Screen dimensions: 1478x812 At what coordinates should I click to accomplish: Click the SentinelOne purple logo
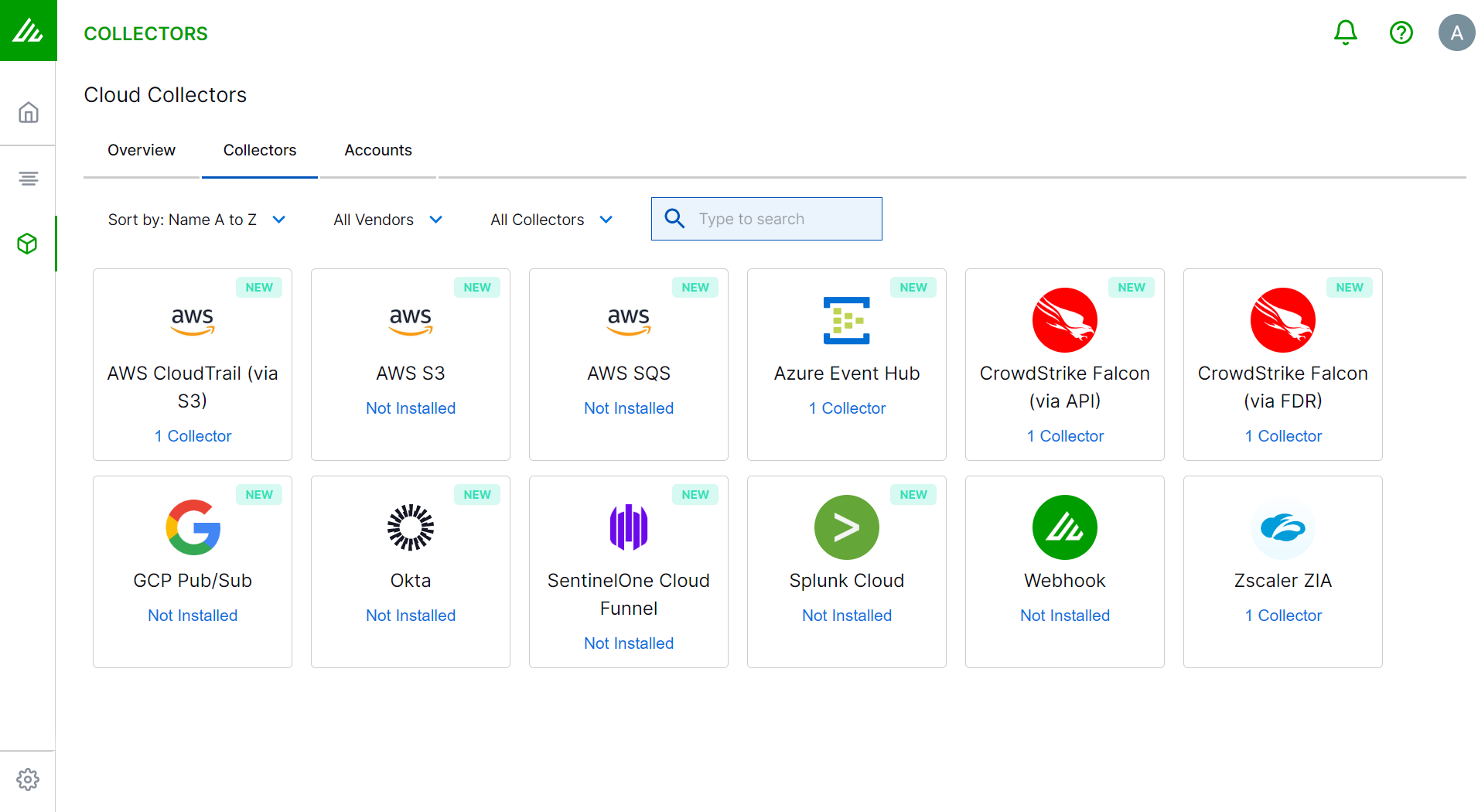(x=629, y=527)
